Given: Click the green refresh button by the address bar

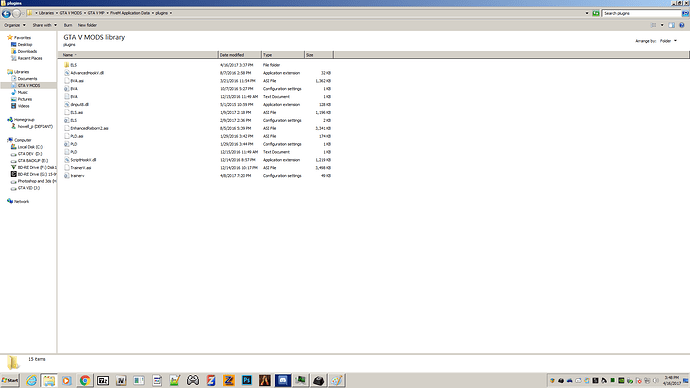Looking at the screenshot, I should [x=596, y=13].
